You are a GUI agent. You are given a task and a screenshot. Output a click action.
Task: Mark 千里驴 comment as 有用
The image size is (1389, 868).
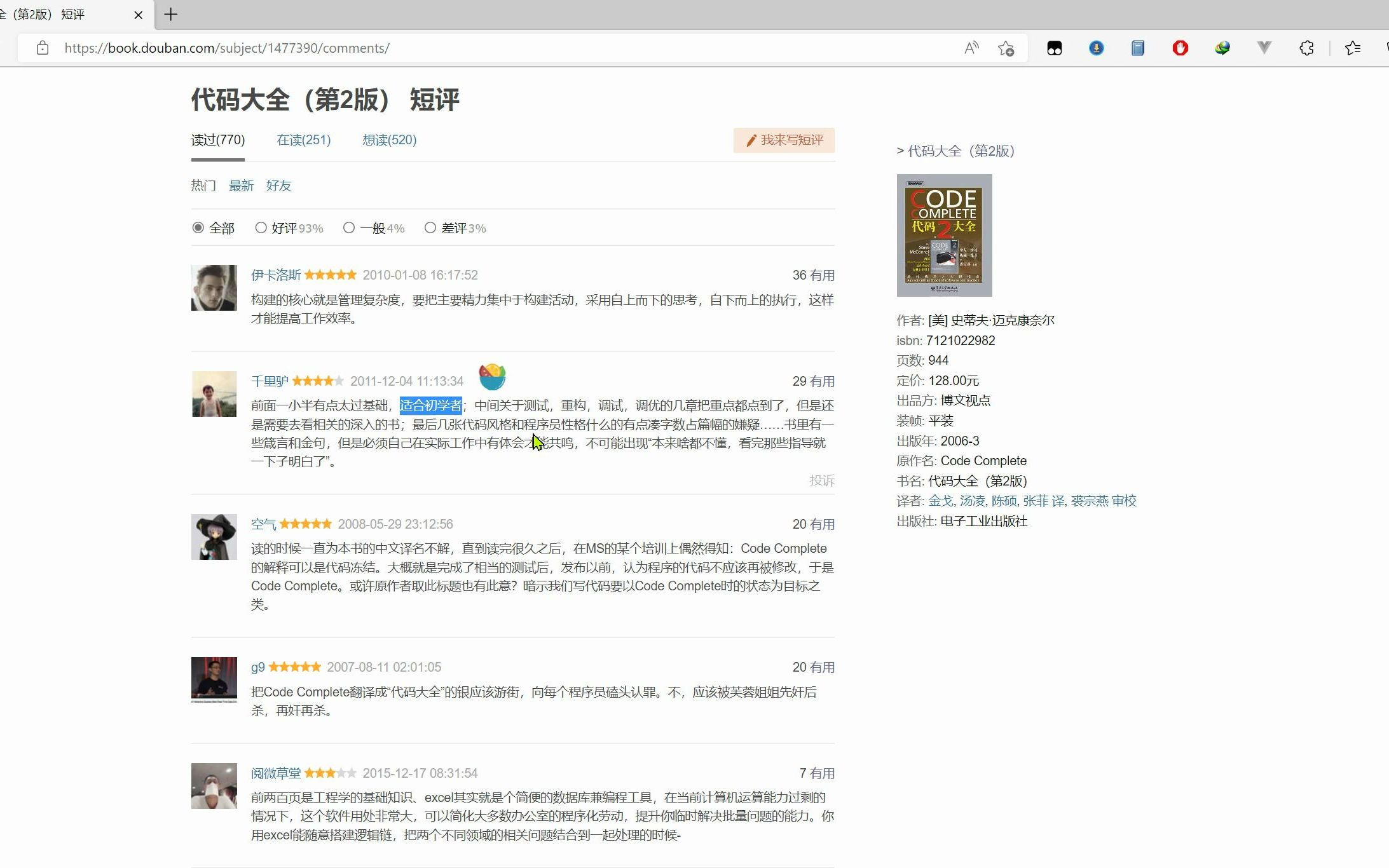tap(822, 381)
